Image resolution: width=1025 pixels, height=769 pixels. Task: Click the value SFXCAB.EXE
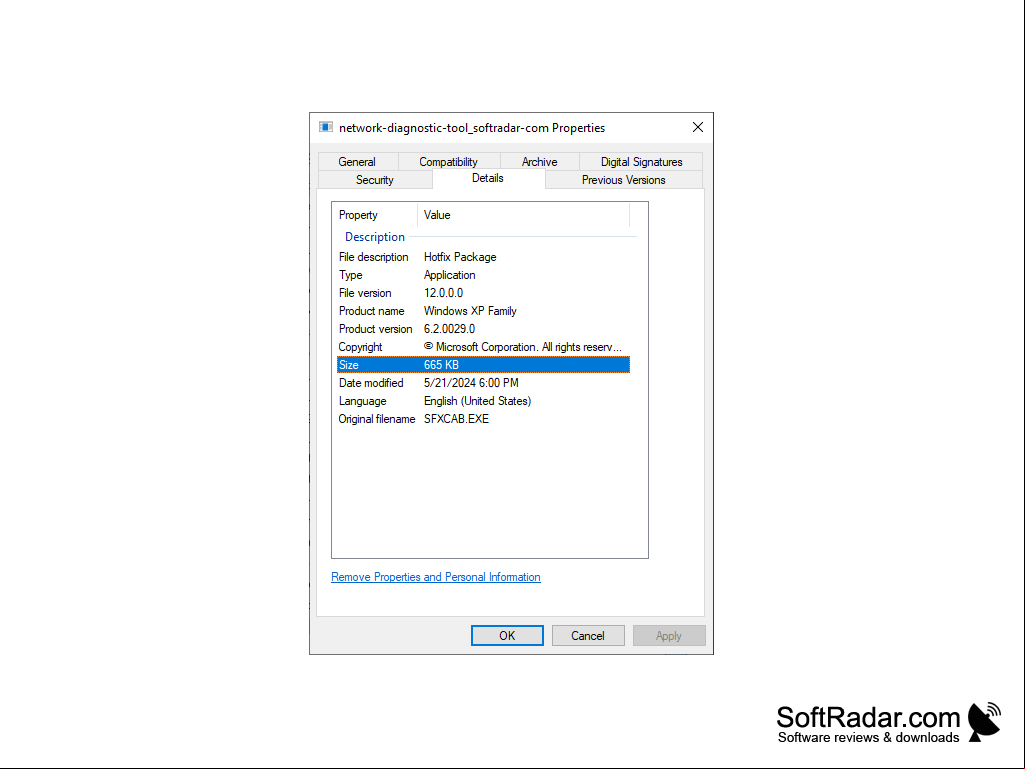pyautogui.click(x=456, y=419)
